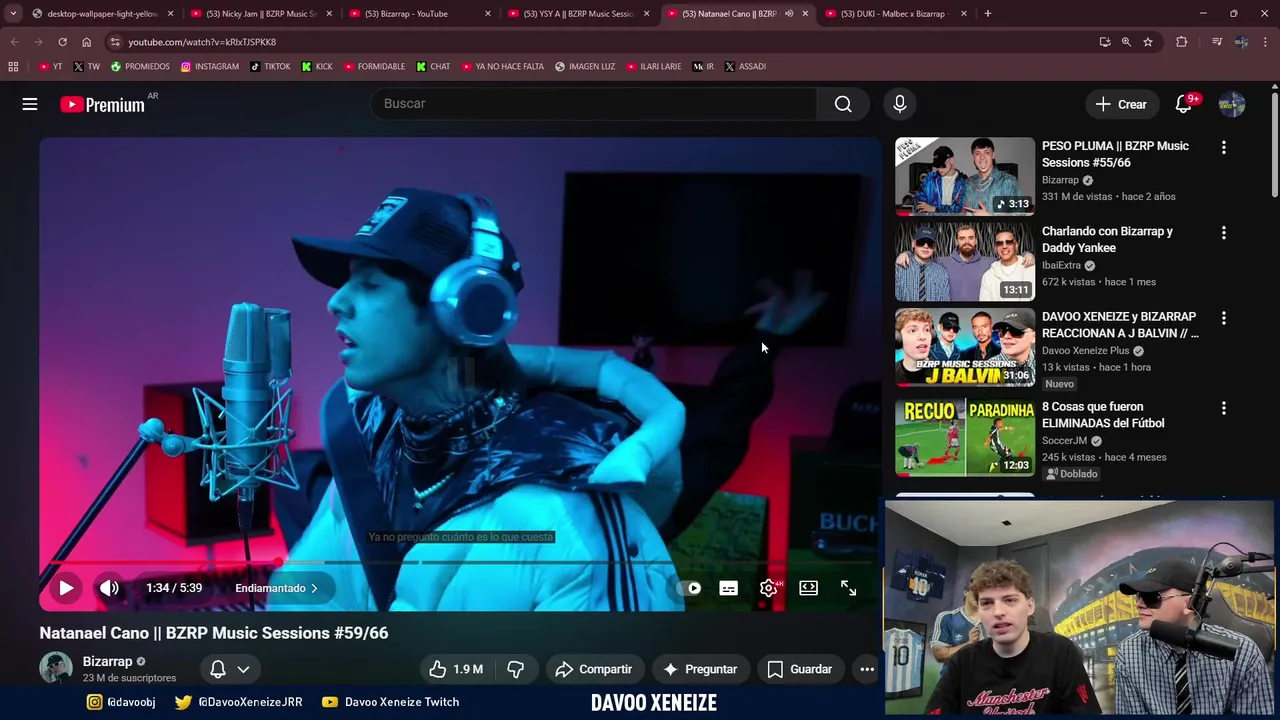
Task: Open options for Peso Pluma video
Action: pos(1223,147)
